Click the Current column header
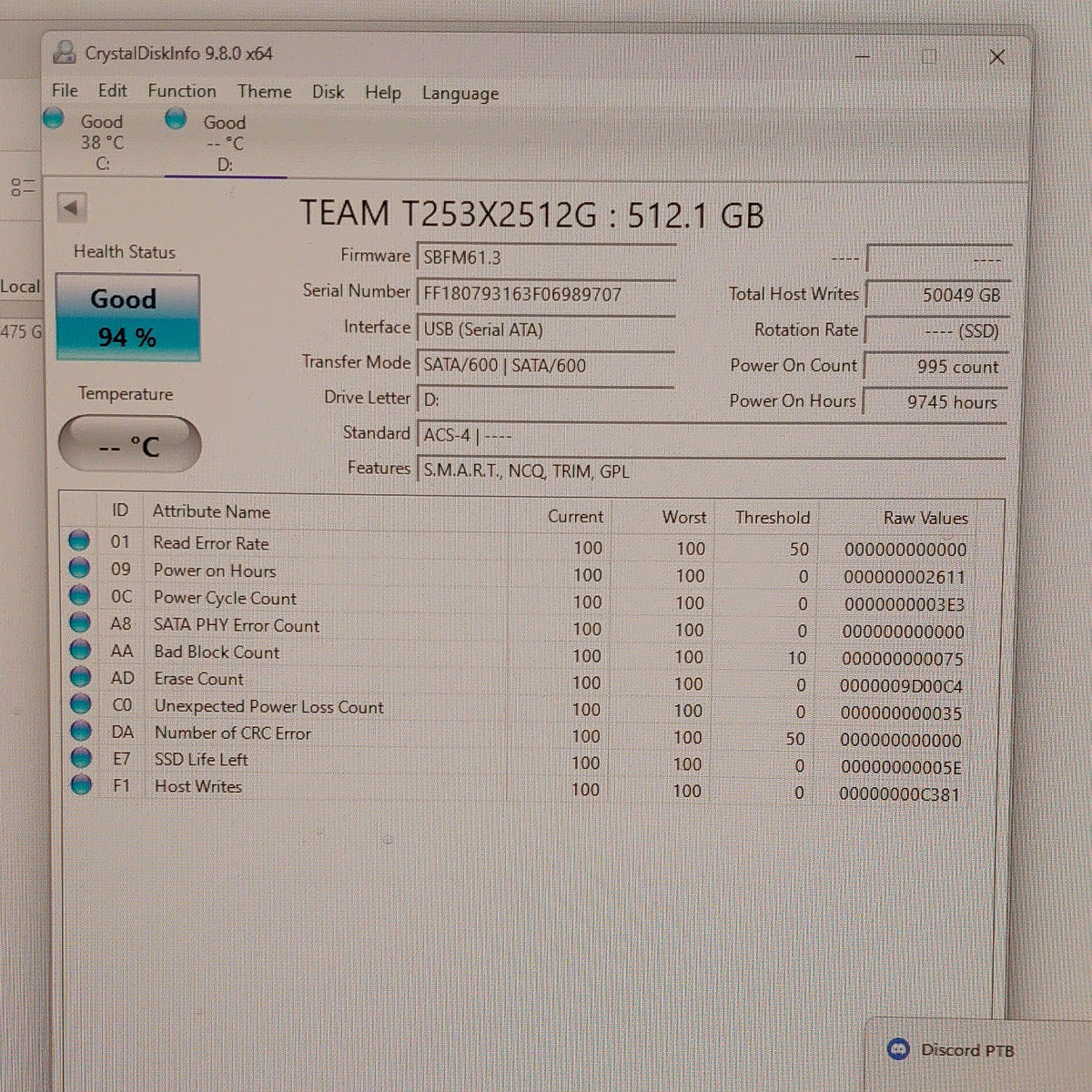Image resolution: width=1092 pixels, height=1092 pixels. [575, 516]
